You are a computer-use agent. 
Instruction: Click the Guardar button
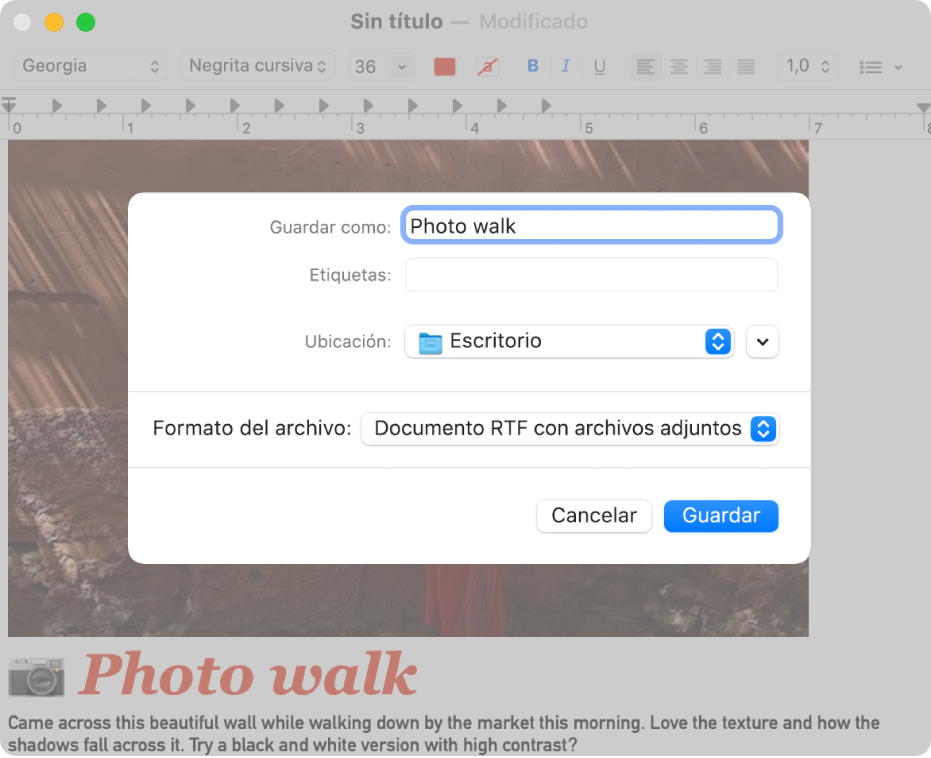721,516
